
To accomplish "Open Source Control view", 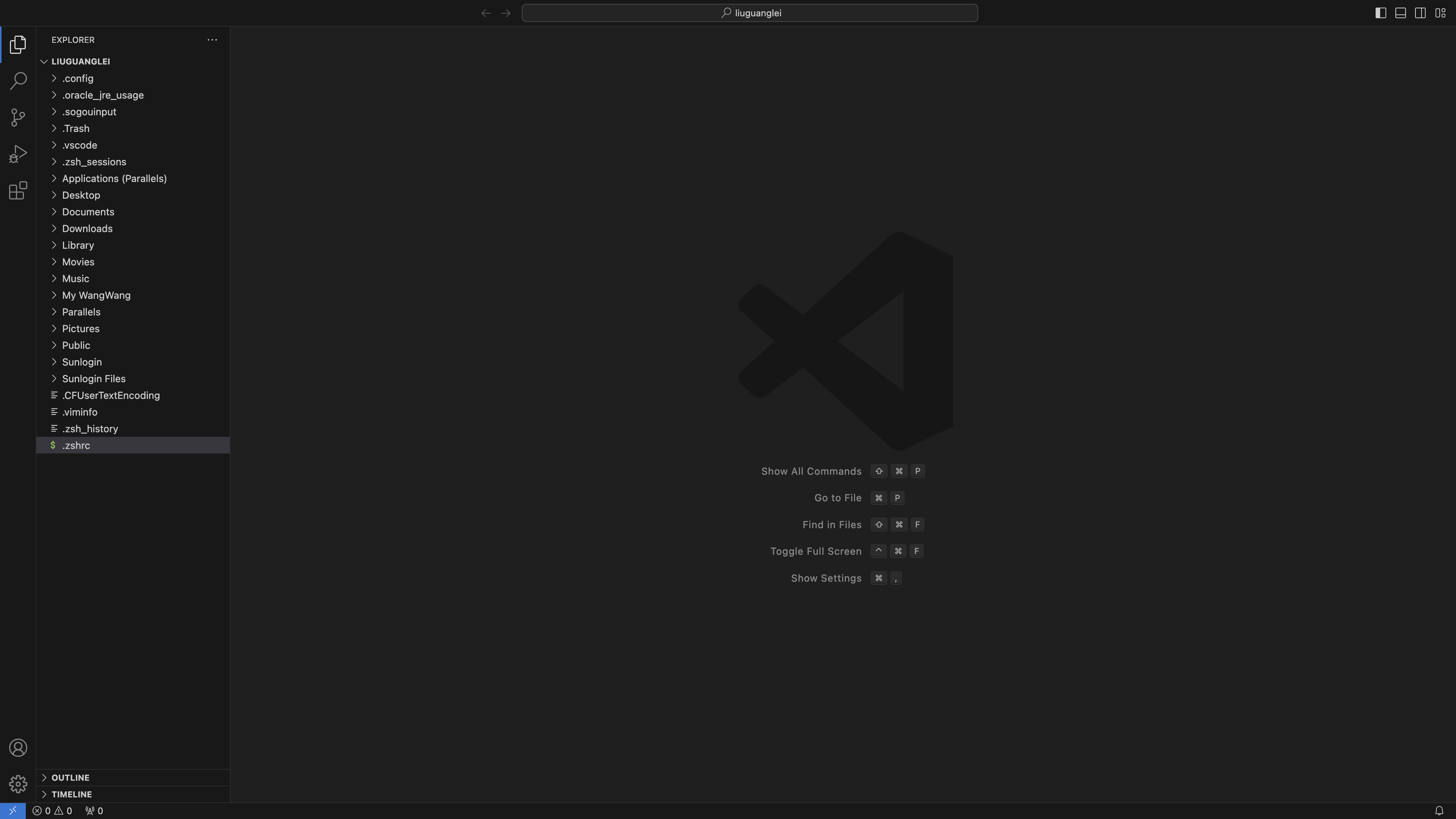I will [18, 118].
